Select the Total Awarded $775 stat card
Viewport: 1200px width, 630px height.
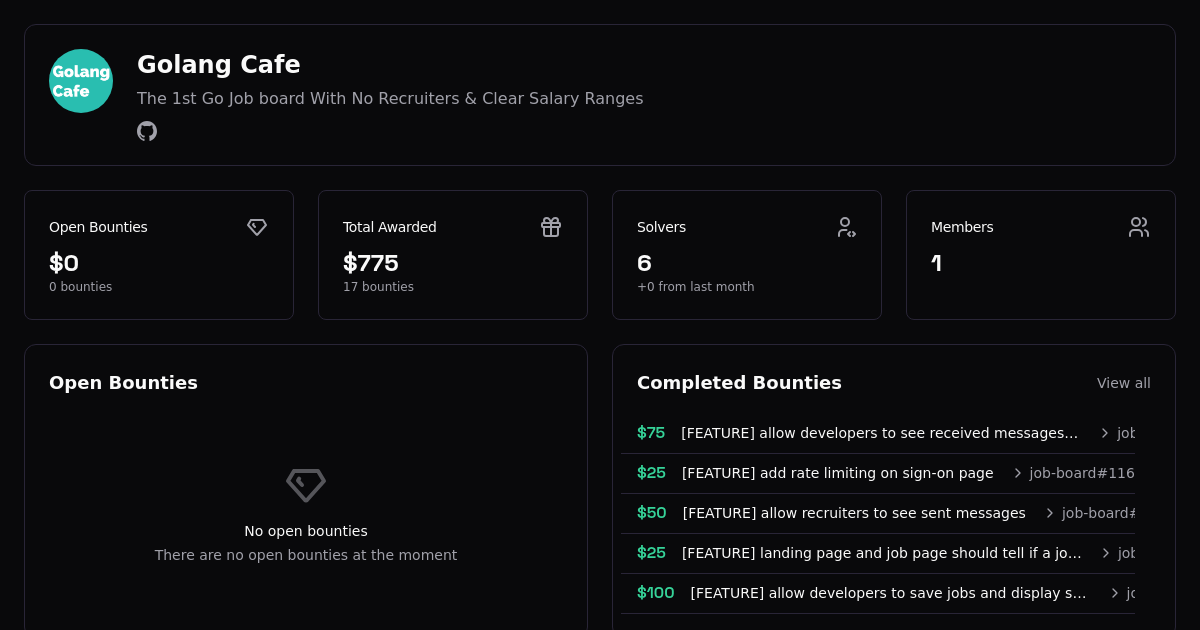click(x=452, y=255)
